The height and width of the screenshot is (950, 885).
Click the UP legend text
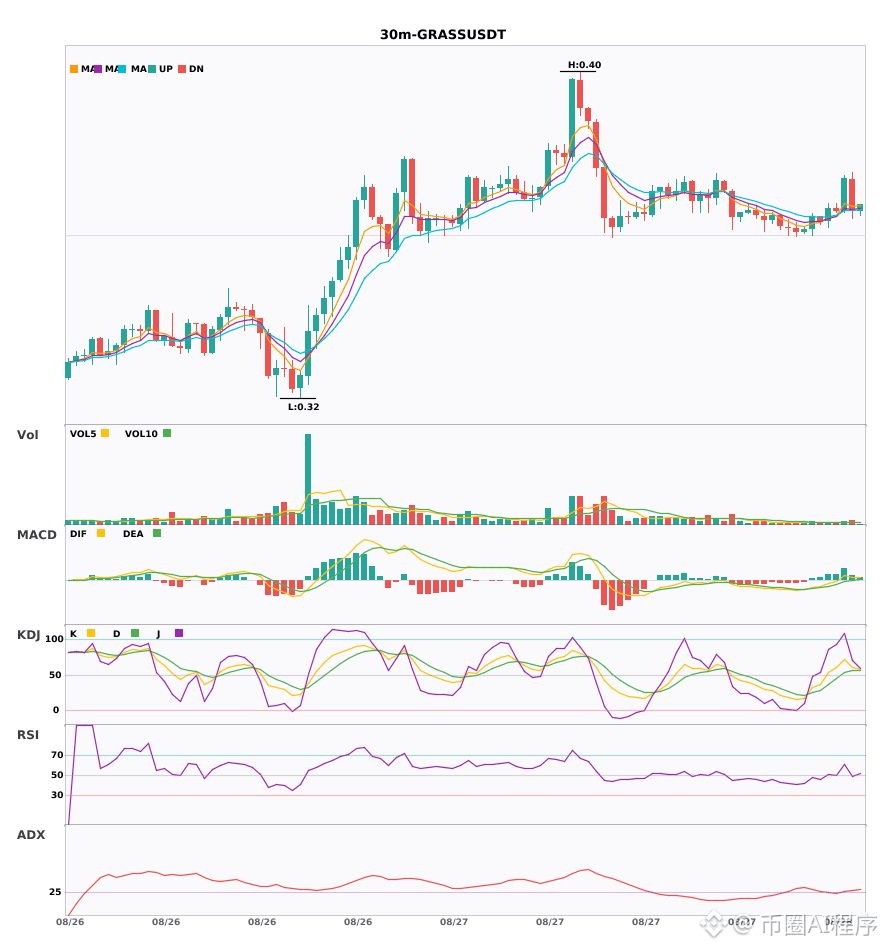coord(166,69)
